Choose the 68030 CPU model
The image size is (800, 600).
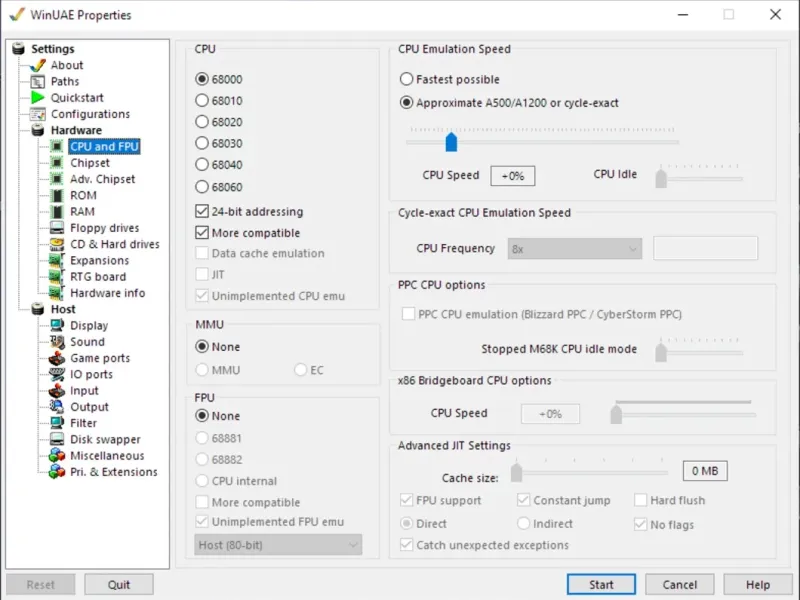(202, 143)
